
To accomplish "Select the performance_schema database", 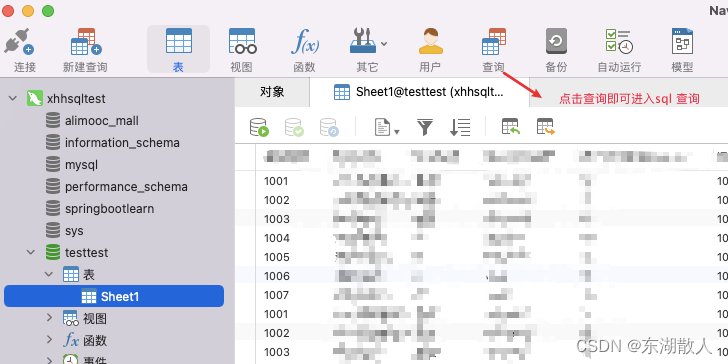I will click(x=126, y=187).
